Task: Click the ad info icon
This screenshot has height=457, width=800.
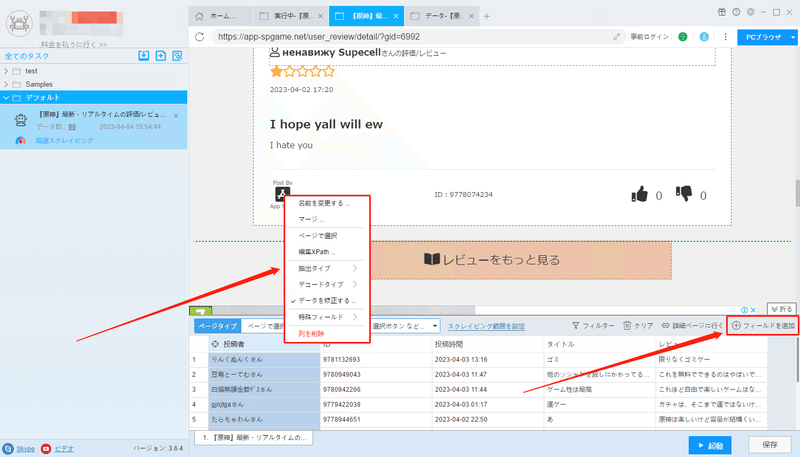Action: tap(744, 310)
